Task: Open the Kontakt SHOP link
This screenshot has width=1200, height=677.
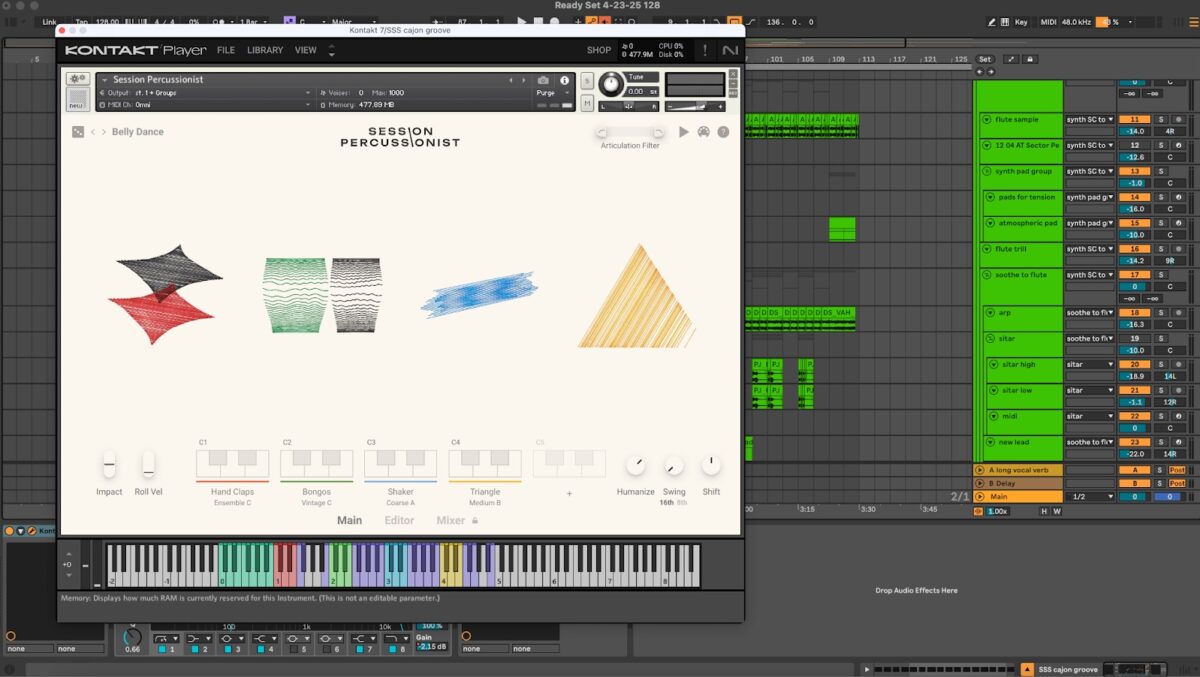Action: pyautogui.click(x=599, y=50)
